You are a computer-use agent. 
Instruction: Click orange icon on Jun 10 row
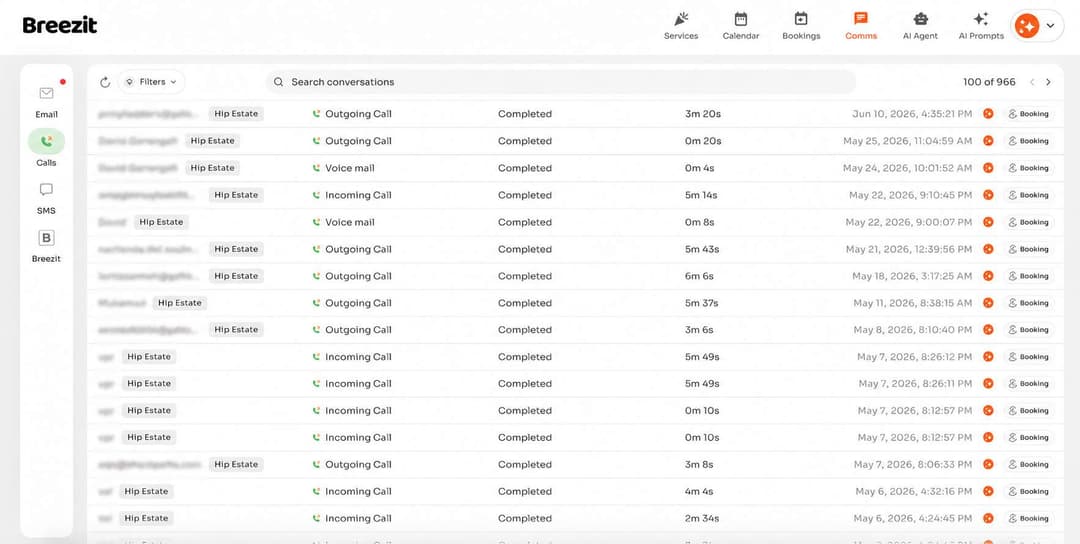click(988, 114)
